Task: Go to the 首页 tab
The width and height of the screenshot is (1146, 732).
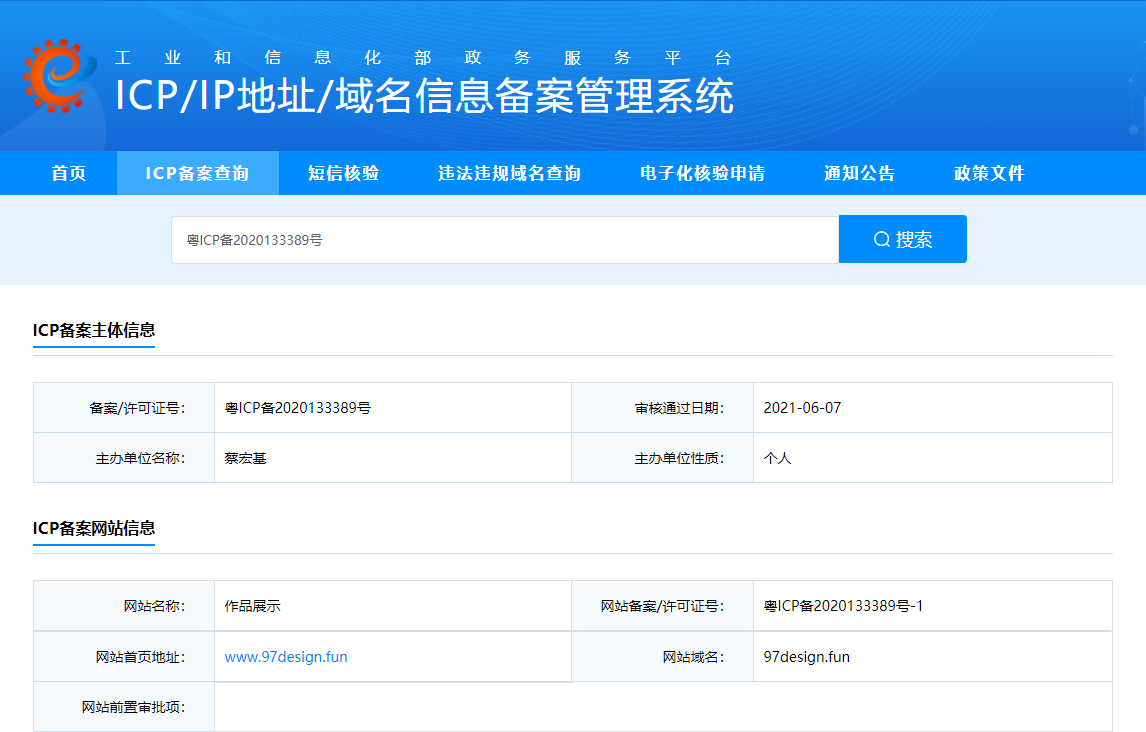Action: 69,173
